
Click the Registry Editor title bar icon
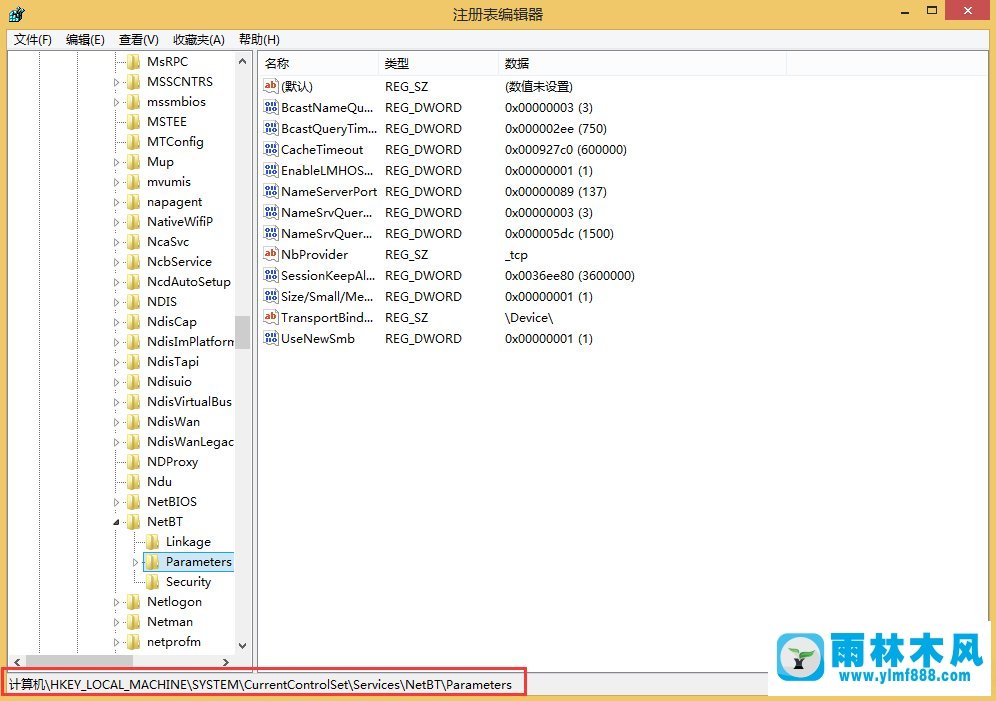point(17,14)
